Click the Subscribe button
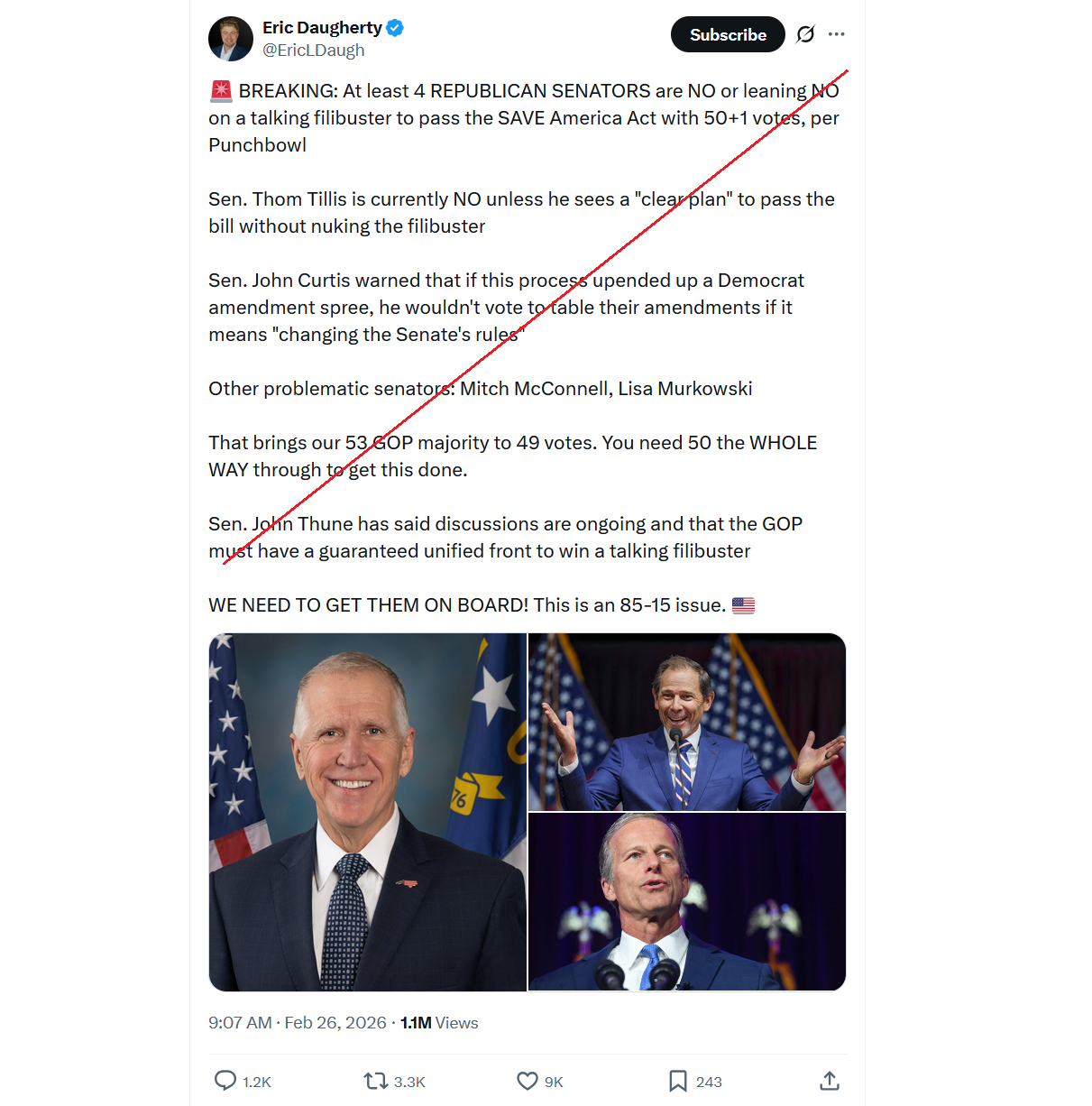 click(728, 34)
